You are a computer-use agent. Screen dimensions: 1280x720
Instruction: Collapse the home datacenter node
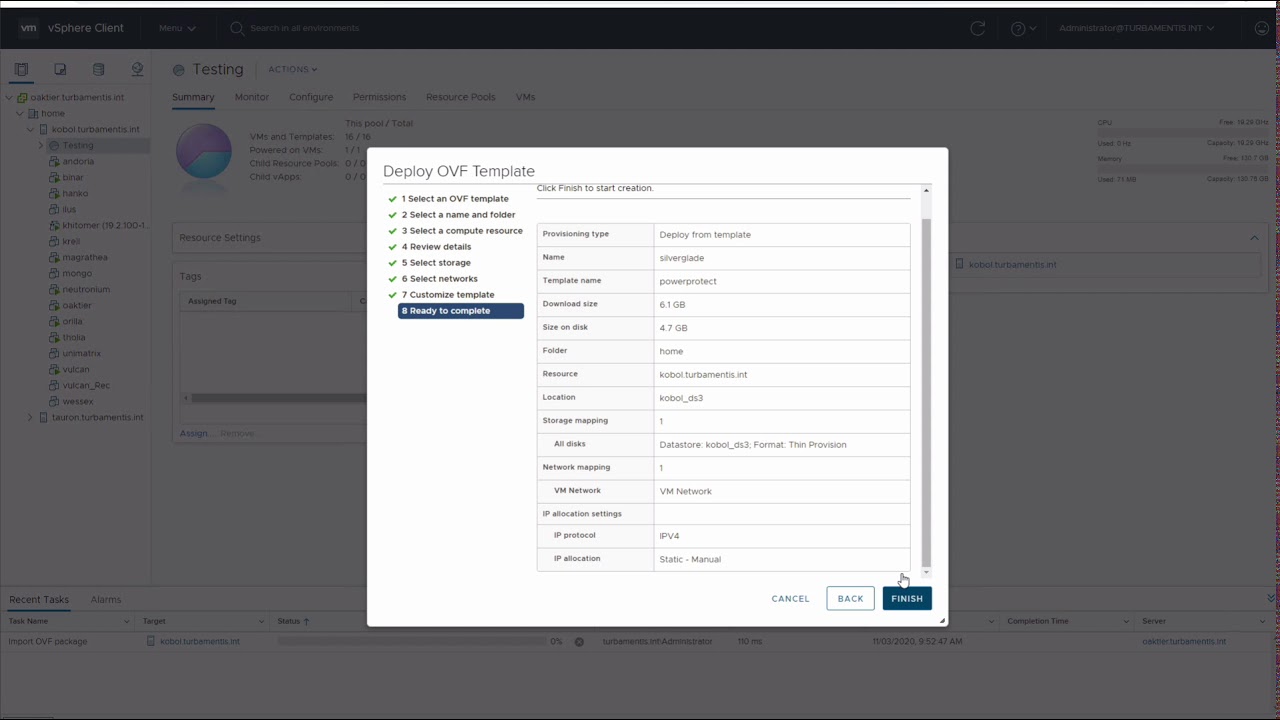pos(20,113)
